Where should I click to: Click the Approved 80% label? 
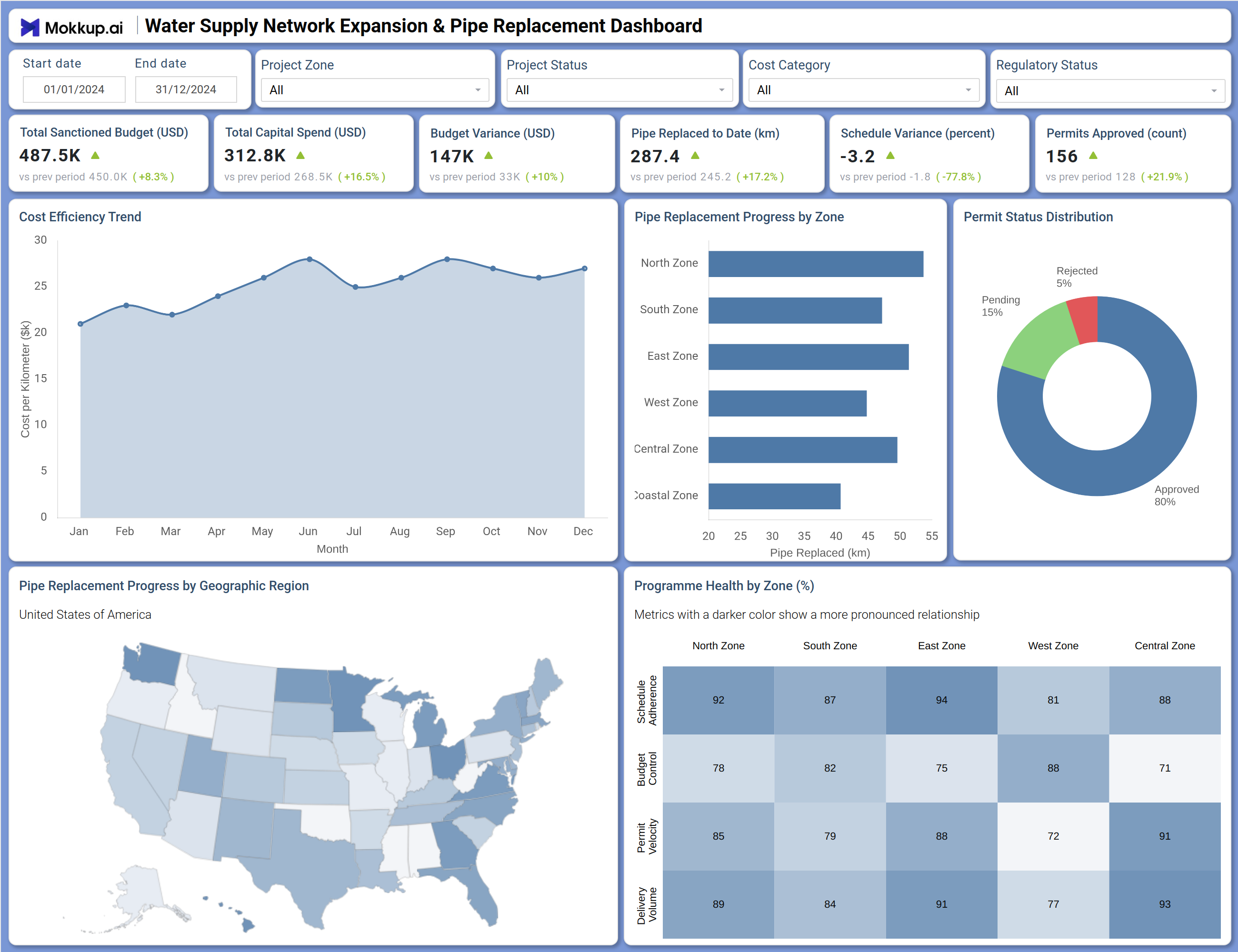point(1177,495)
